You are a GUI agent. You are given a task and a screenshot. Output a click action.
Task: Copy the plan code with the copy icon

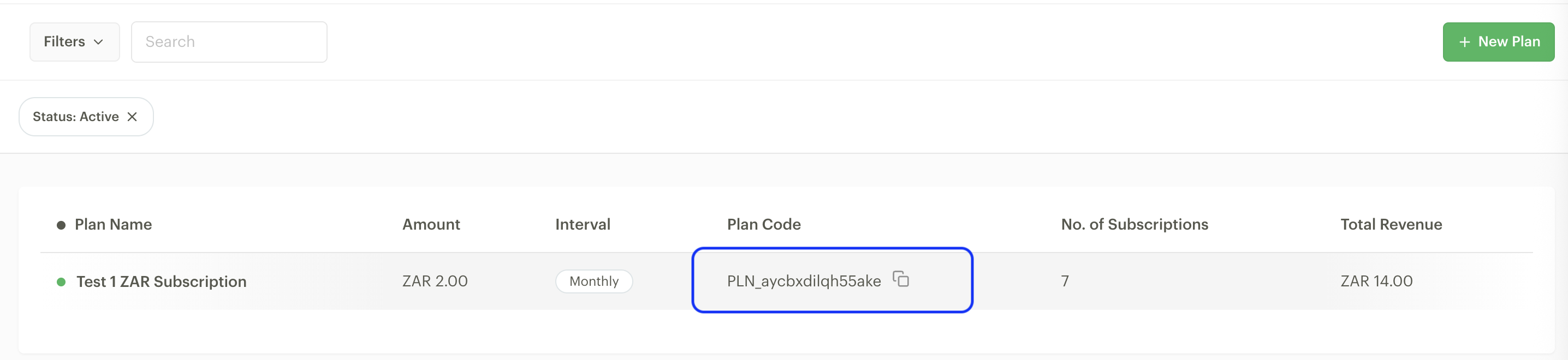901,279
